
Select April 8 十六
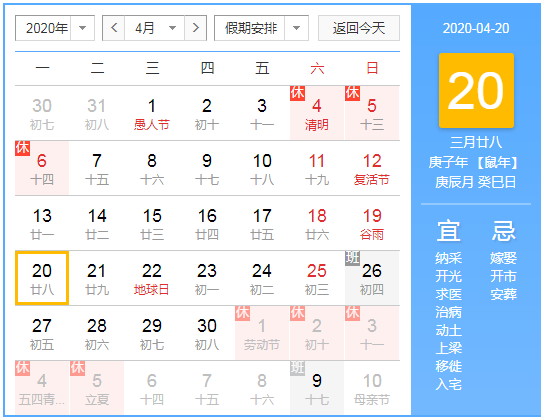(x=152, y=168)
